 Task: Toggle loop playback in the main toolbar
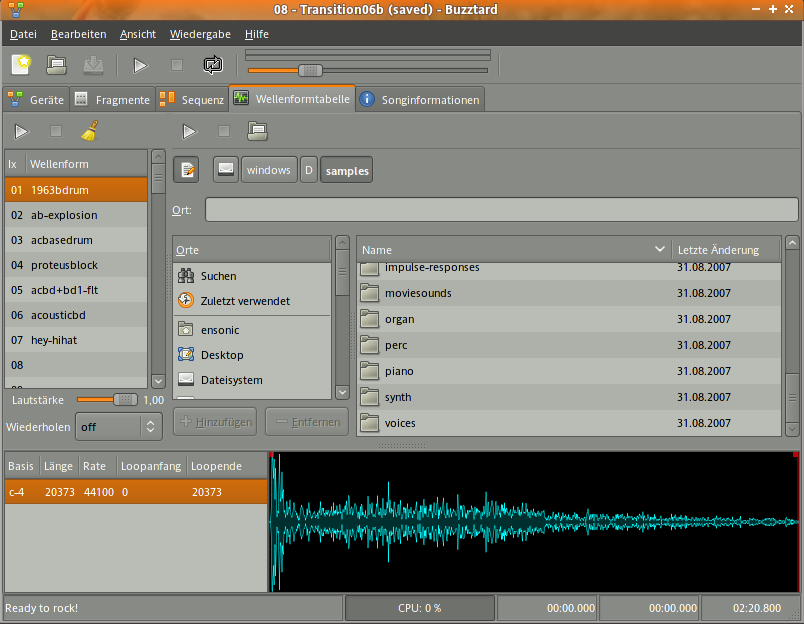(x=213, y=65)
